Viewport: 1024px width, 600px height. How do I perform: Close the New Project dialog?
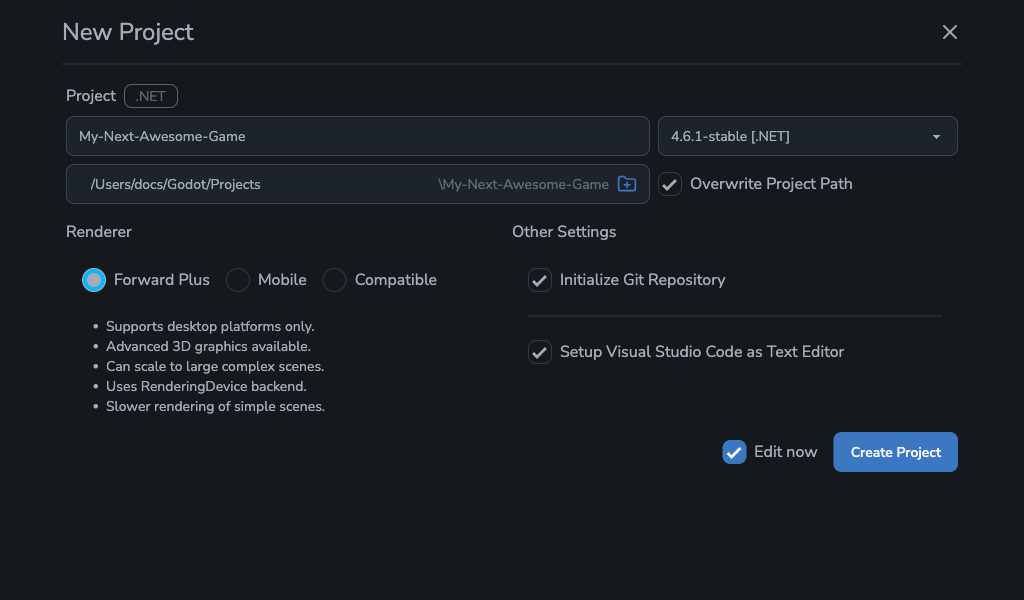[x=949, y=31]
